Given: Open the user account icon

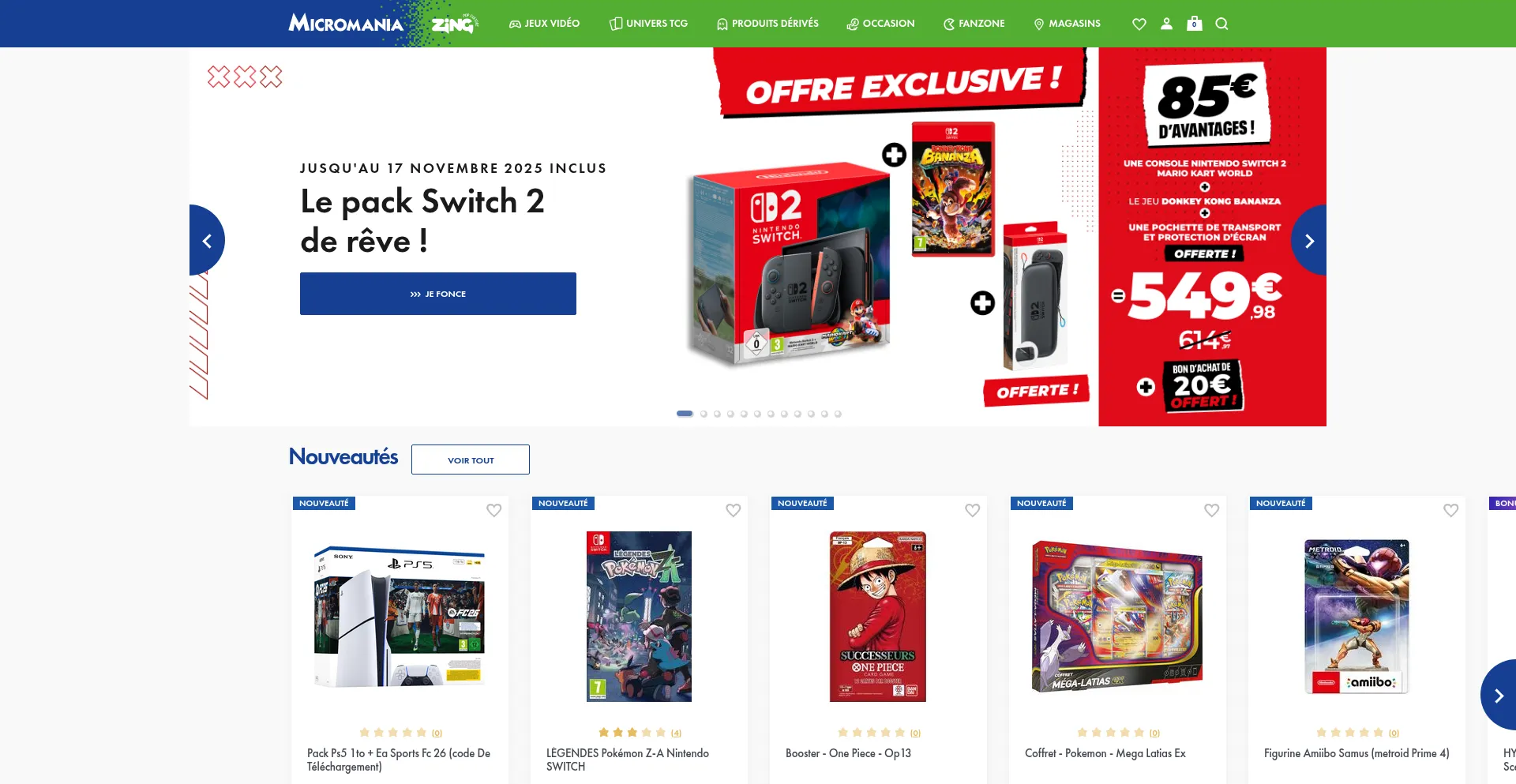Looking at the screenshot, I should [1166, 24].
